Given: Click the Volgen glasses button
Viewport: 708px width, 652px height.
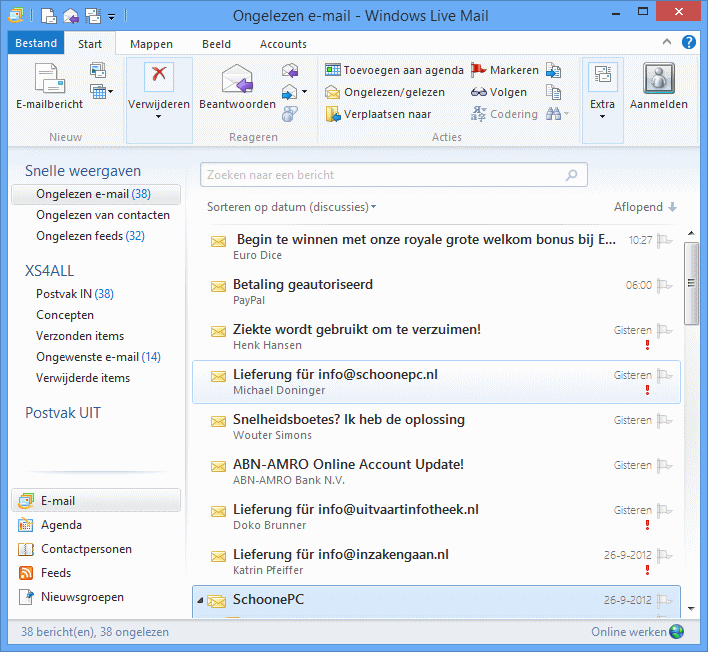Looking at the screenshot, I should point(498,92).
